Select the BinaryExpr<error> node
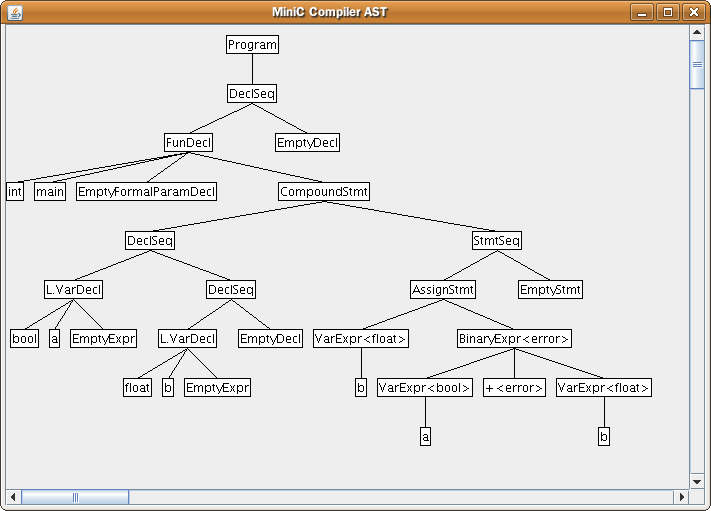This screenshot has width=711, height=511. [x=514, y=339]
